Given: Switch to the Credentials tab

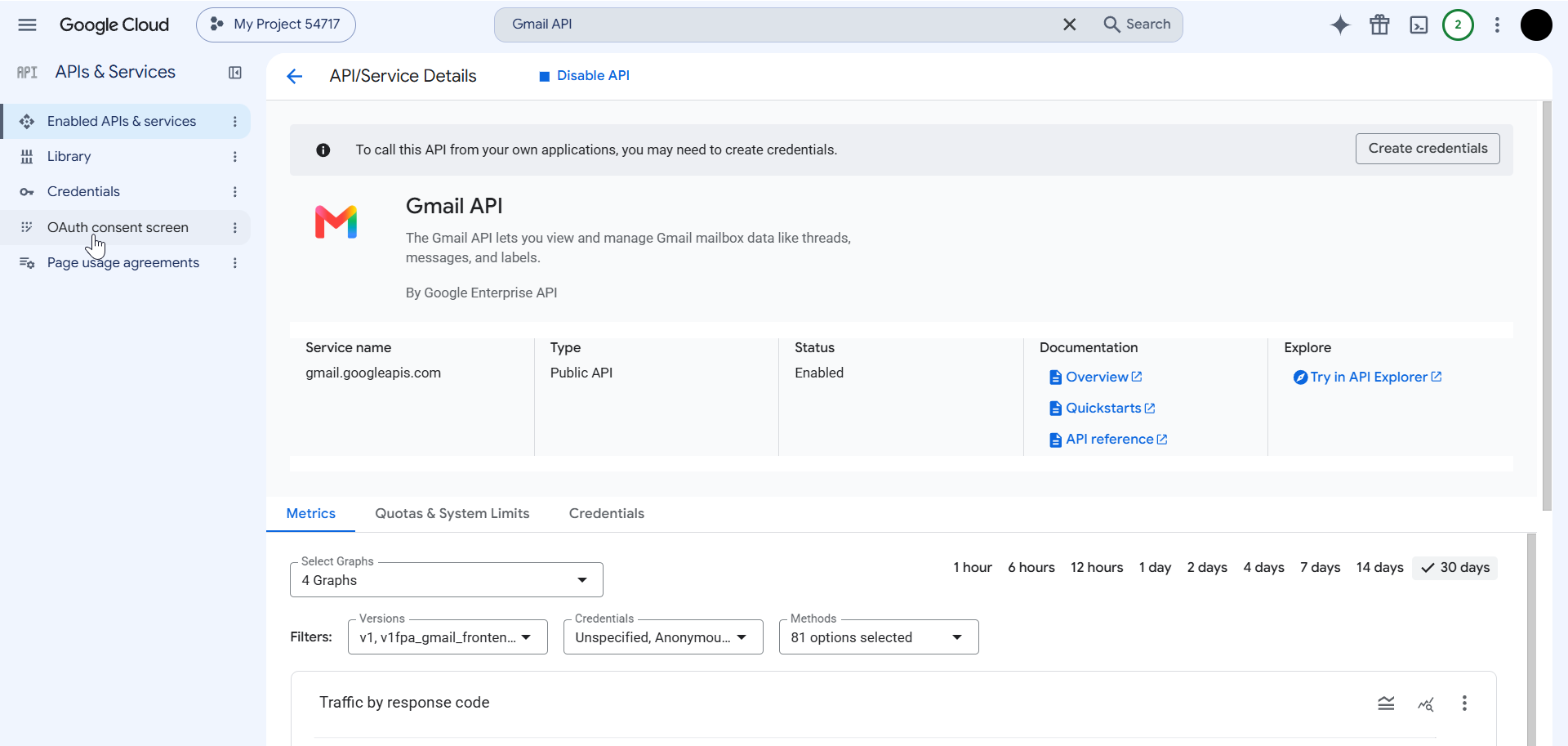Looking at the screenshot, I should (607, 513).
